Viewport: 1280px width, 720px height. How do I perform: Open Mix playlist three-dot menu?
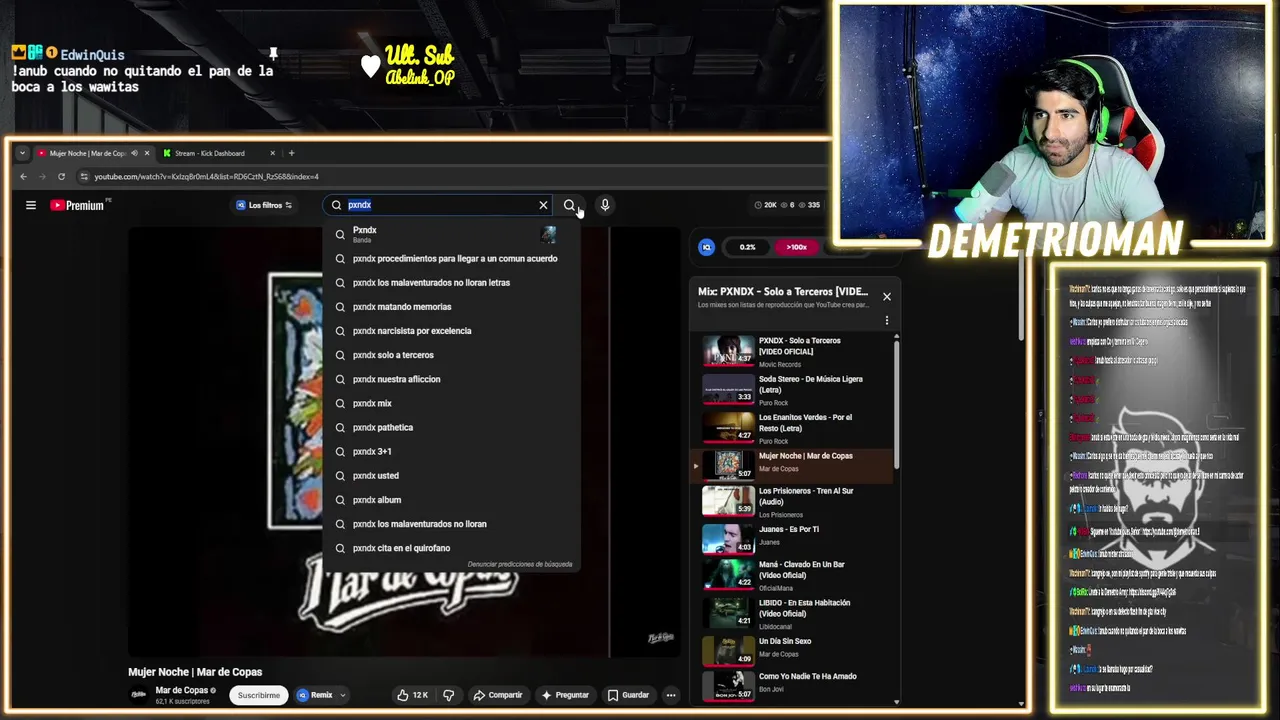coord(886,320)
